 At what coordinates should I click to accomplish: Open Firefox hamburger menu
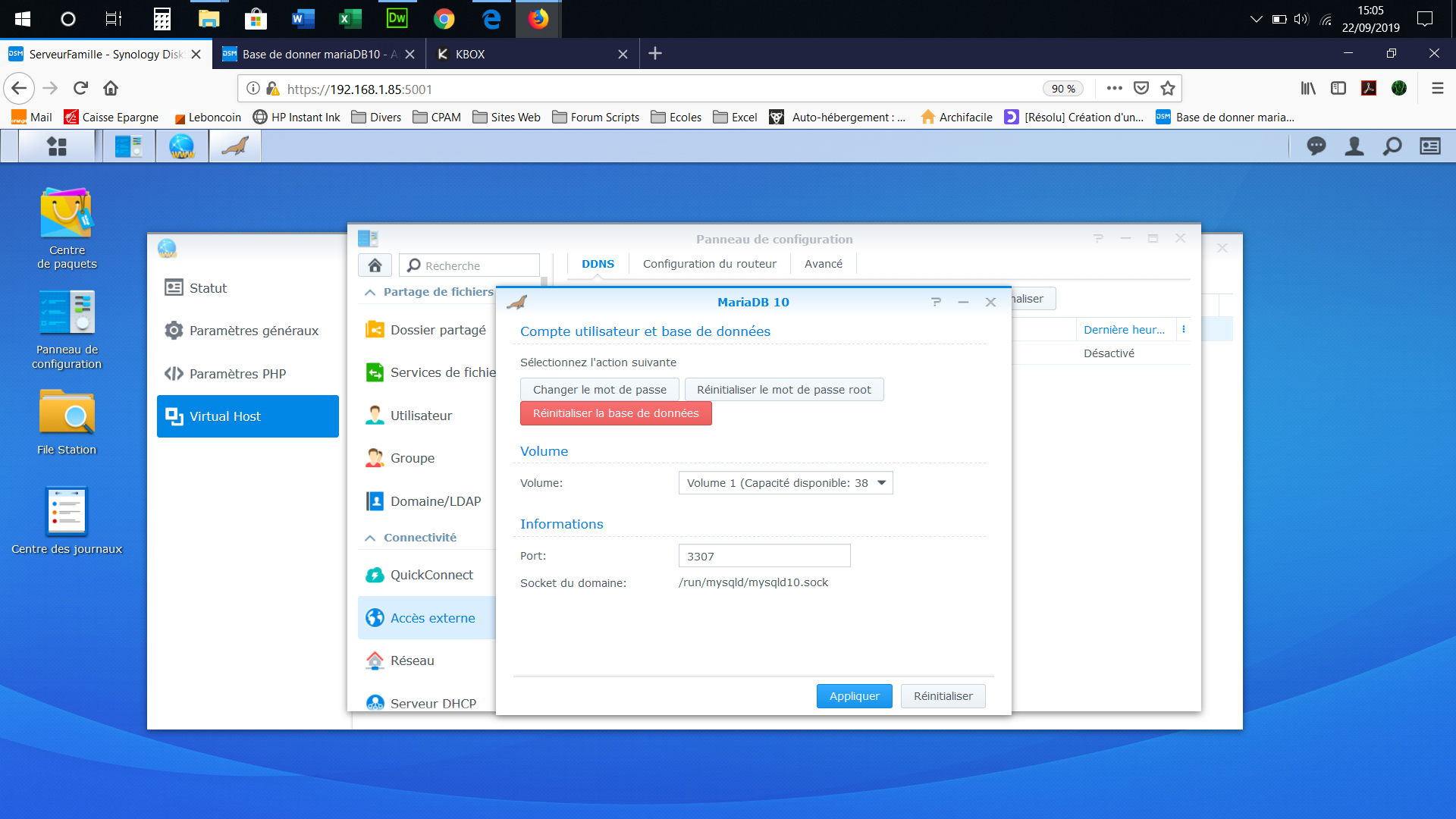1437,89
